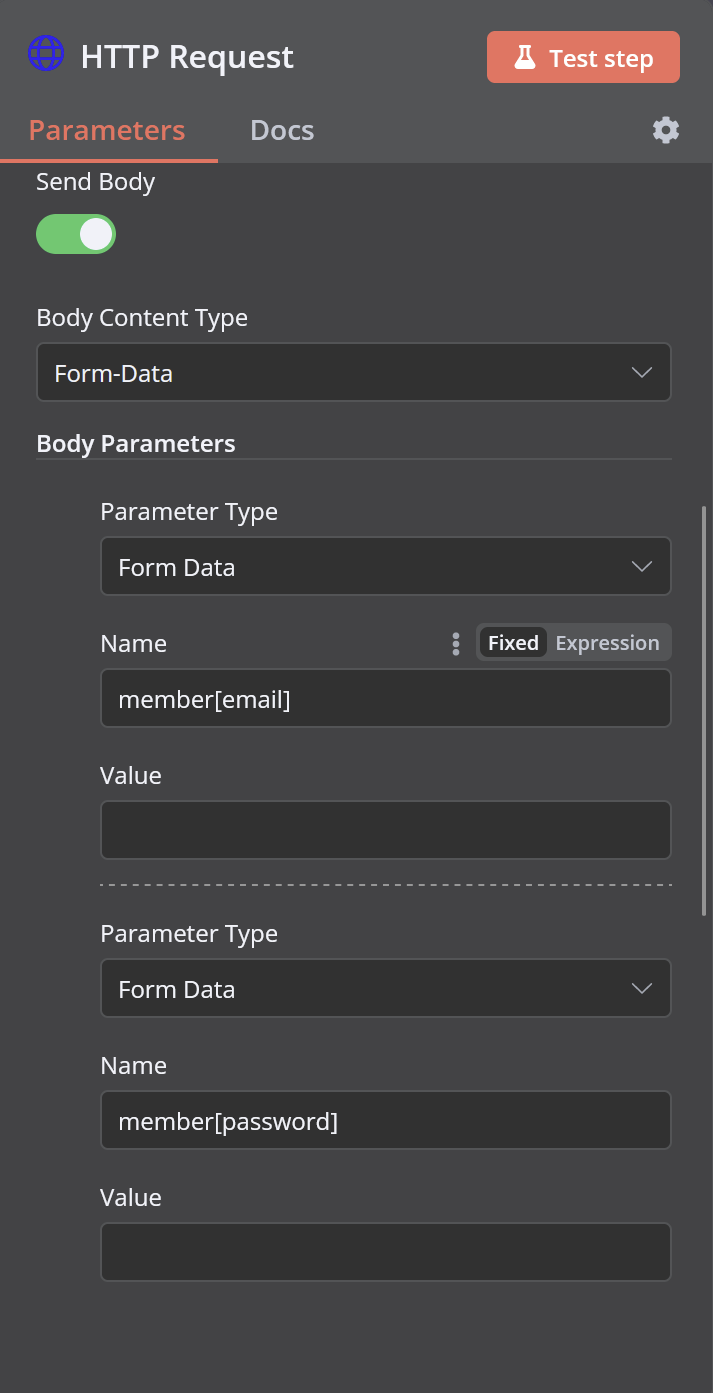Click the HTTP Request globe icon
Screen dimensions: 713x1393
pyautogui.click(x=46, y=53)
